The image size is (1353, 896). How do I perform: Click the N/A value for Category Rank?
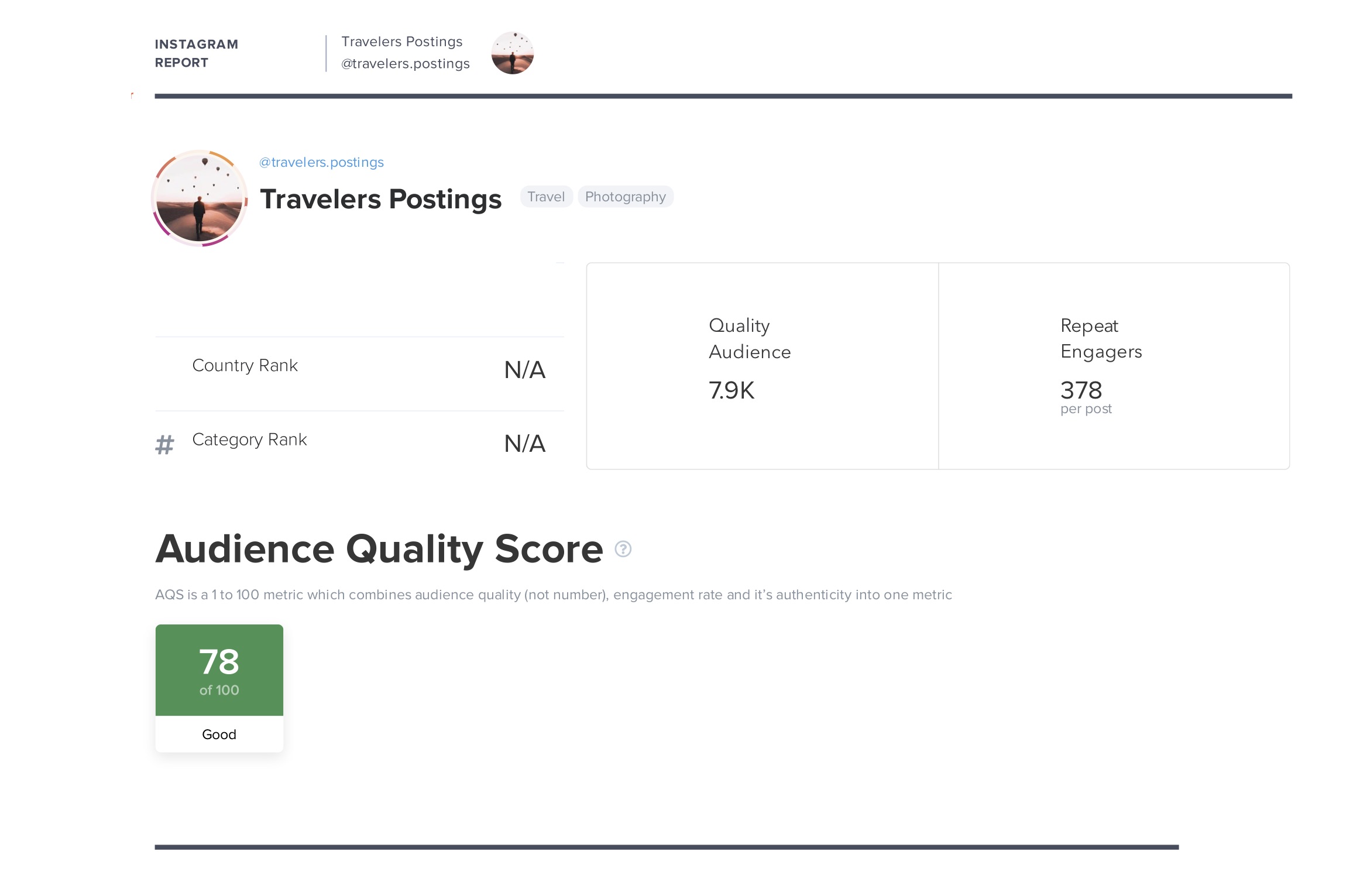pyautogui.click(x=524, y=444)
